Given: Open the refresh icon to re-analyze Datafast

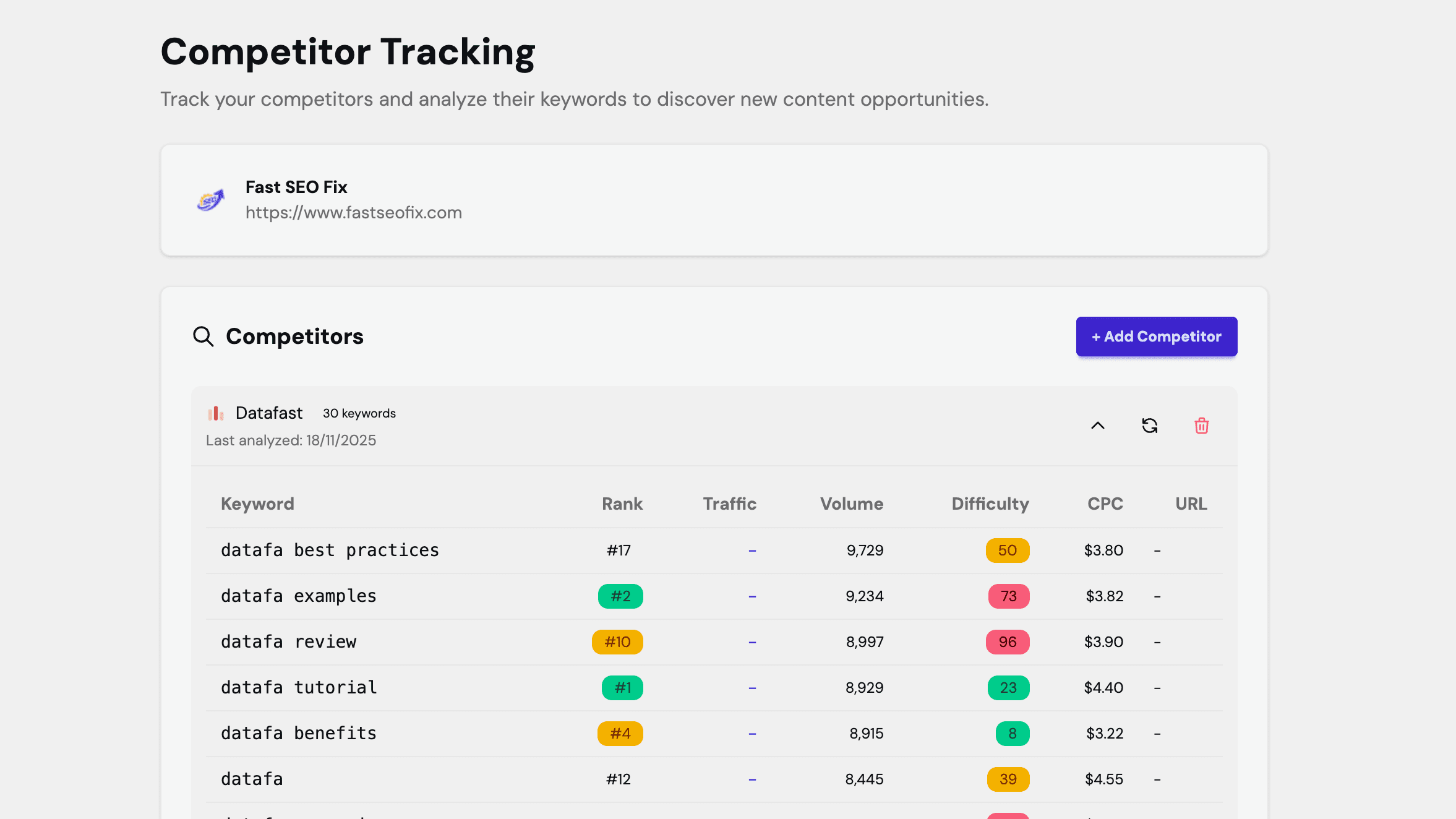Looking at the screenshot, I should pos(1149,426).
